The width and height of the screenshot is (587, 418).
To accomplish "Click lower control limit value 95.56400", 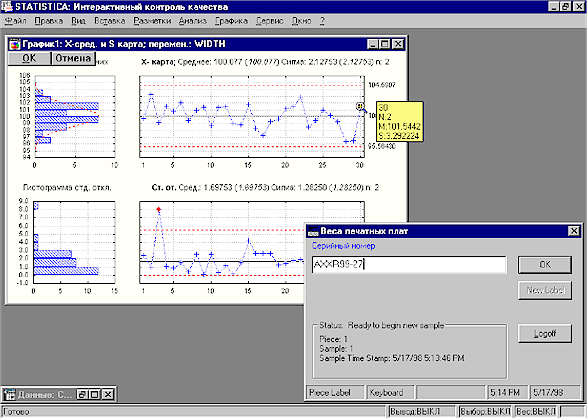I will (x=382, y=146).
